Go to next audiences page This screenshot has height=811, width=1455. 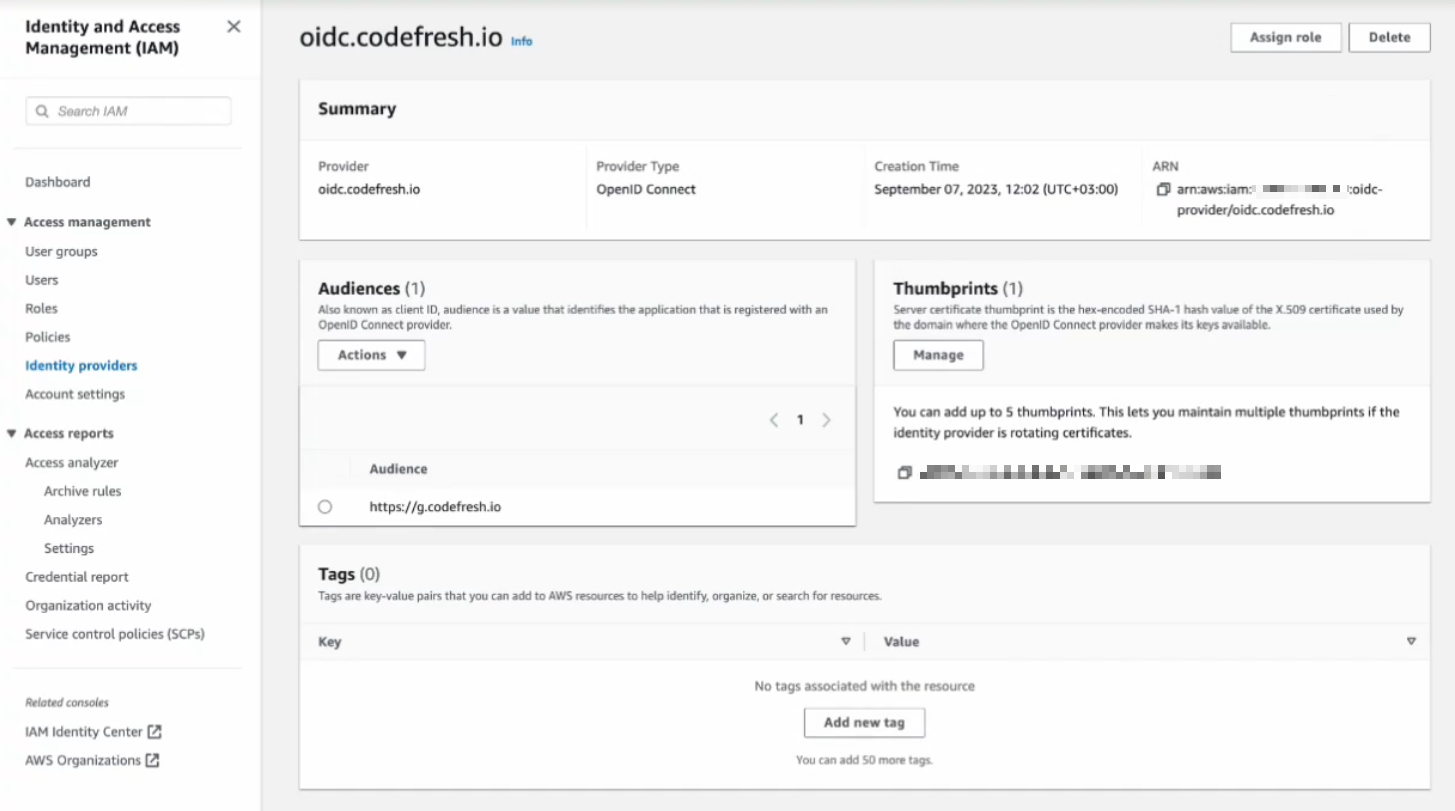pos(826,421)
